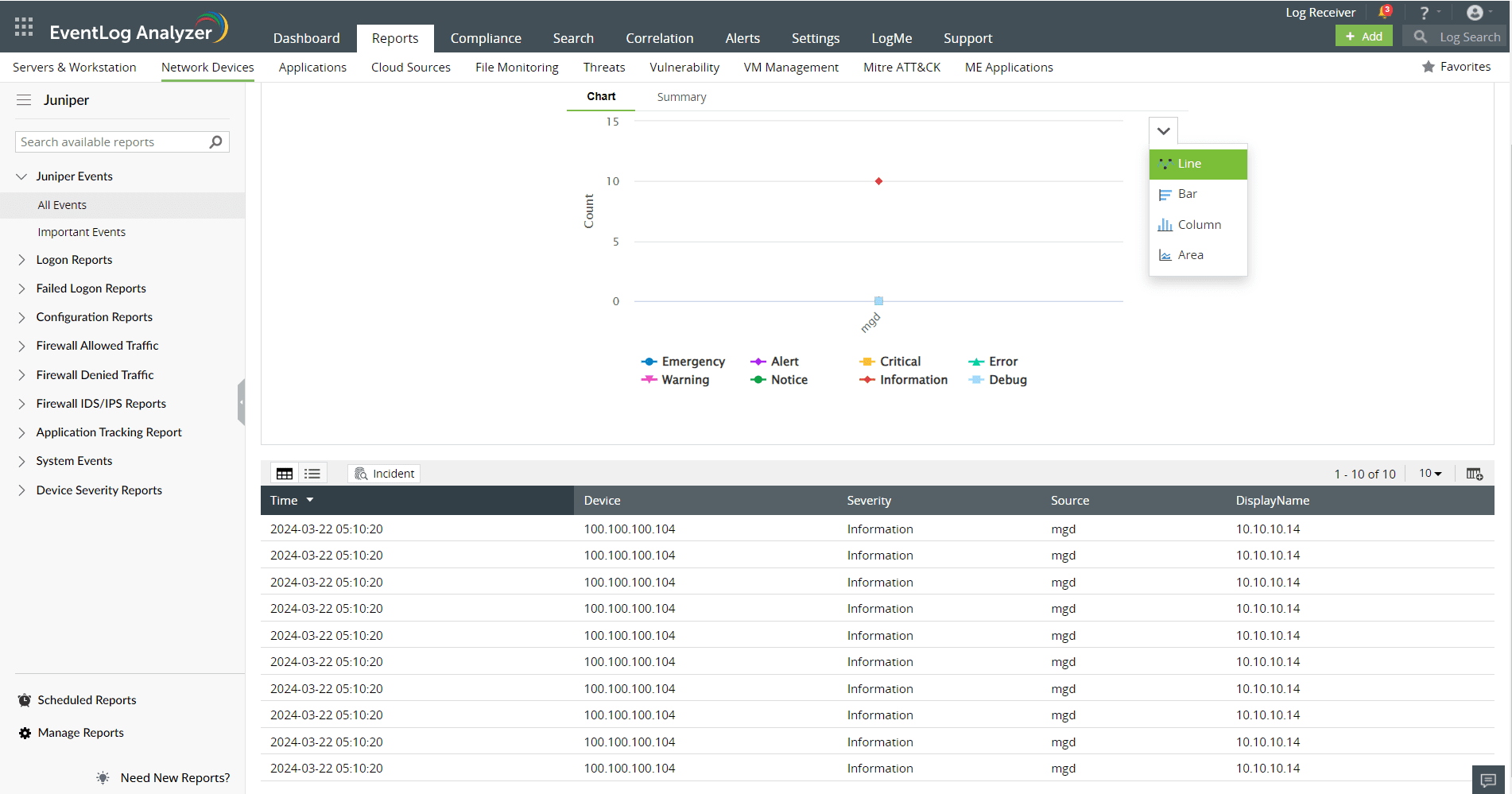The width and height of the screenshot is (1512, 794).
Task: Expand System Events group
Action: click(21, 461)
